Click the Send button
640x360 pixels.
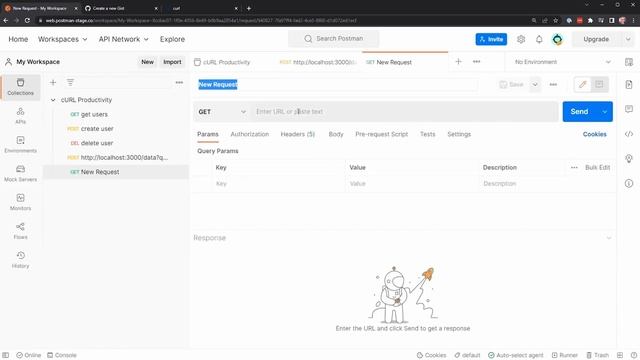580,111
